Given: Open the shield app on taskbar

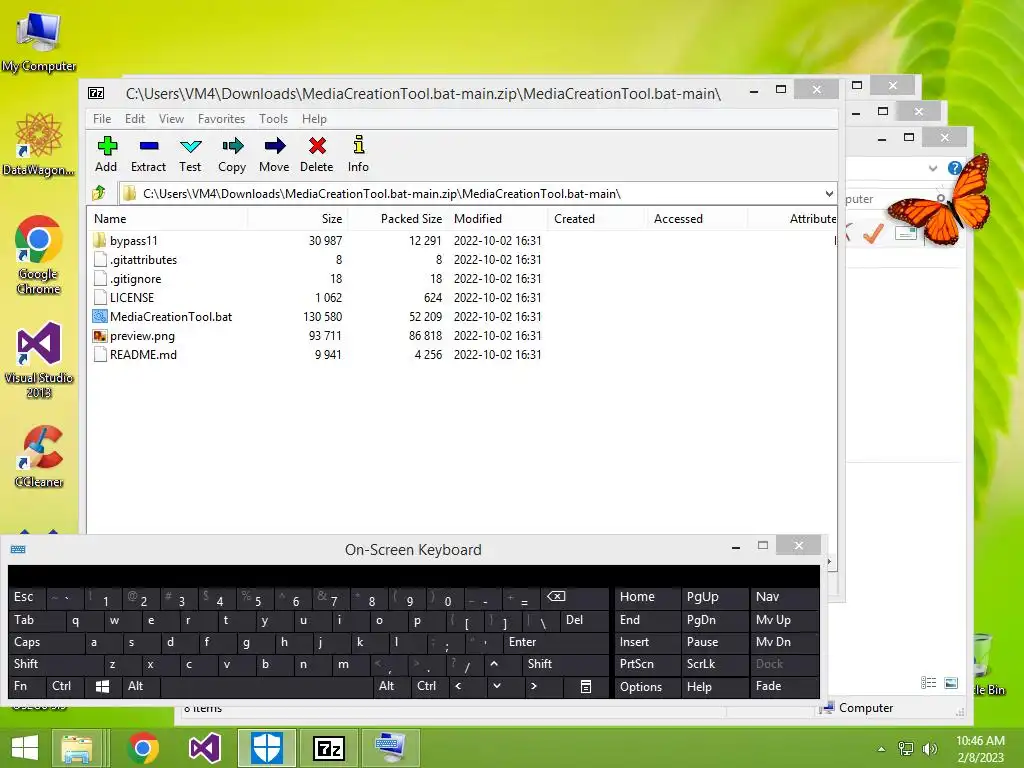Looking at the screenshot, I should (x=267, y=748).
